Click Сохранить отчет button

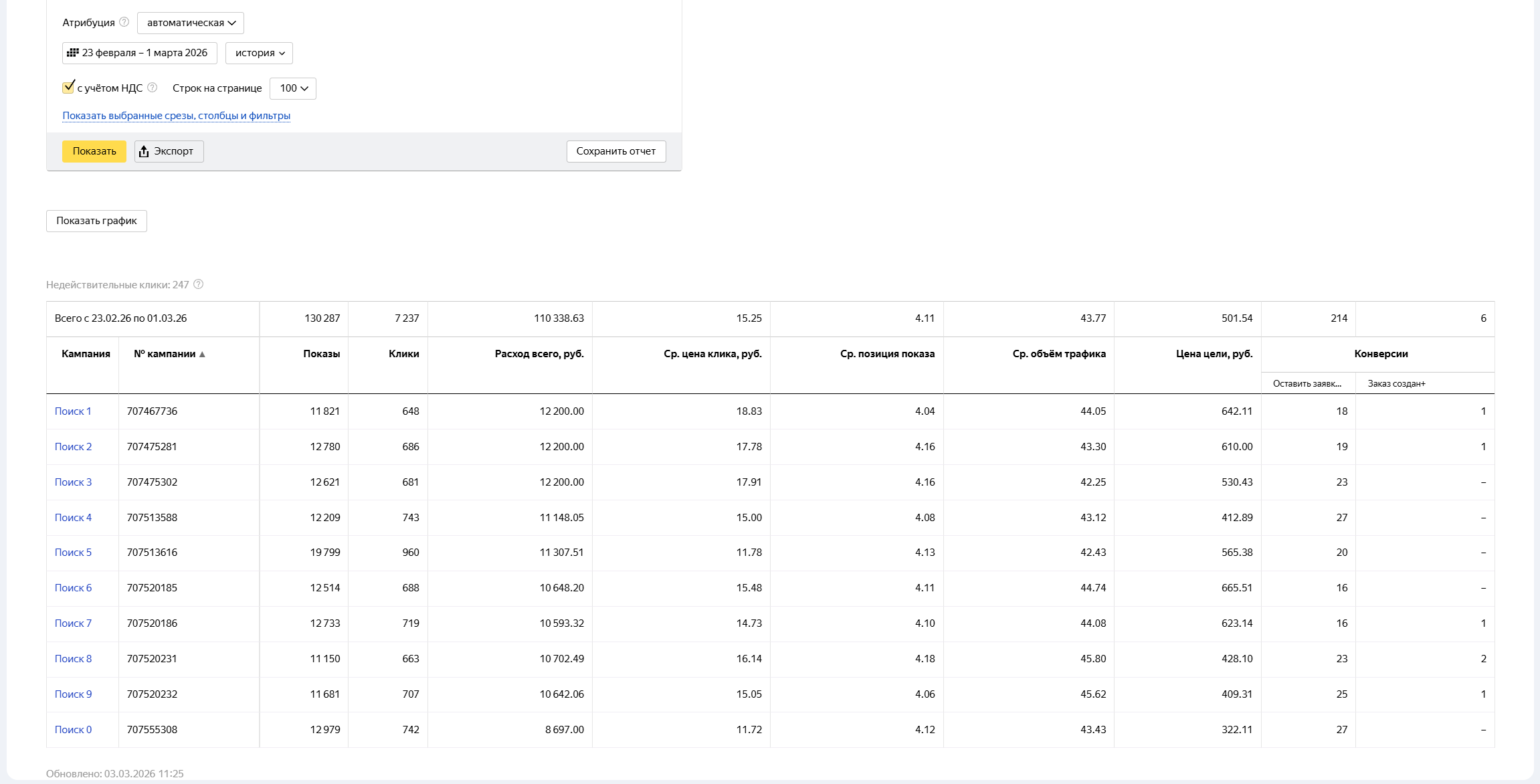(x=616, y=151)
